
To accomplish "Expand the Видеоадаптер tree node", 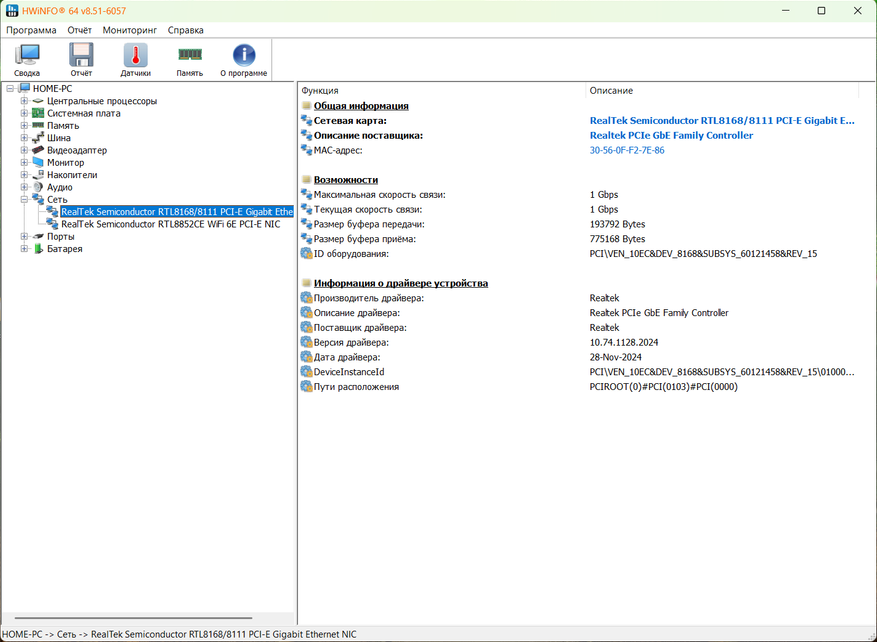I will pos(24,150).
